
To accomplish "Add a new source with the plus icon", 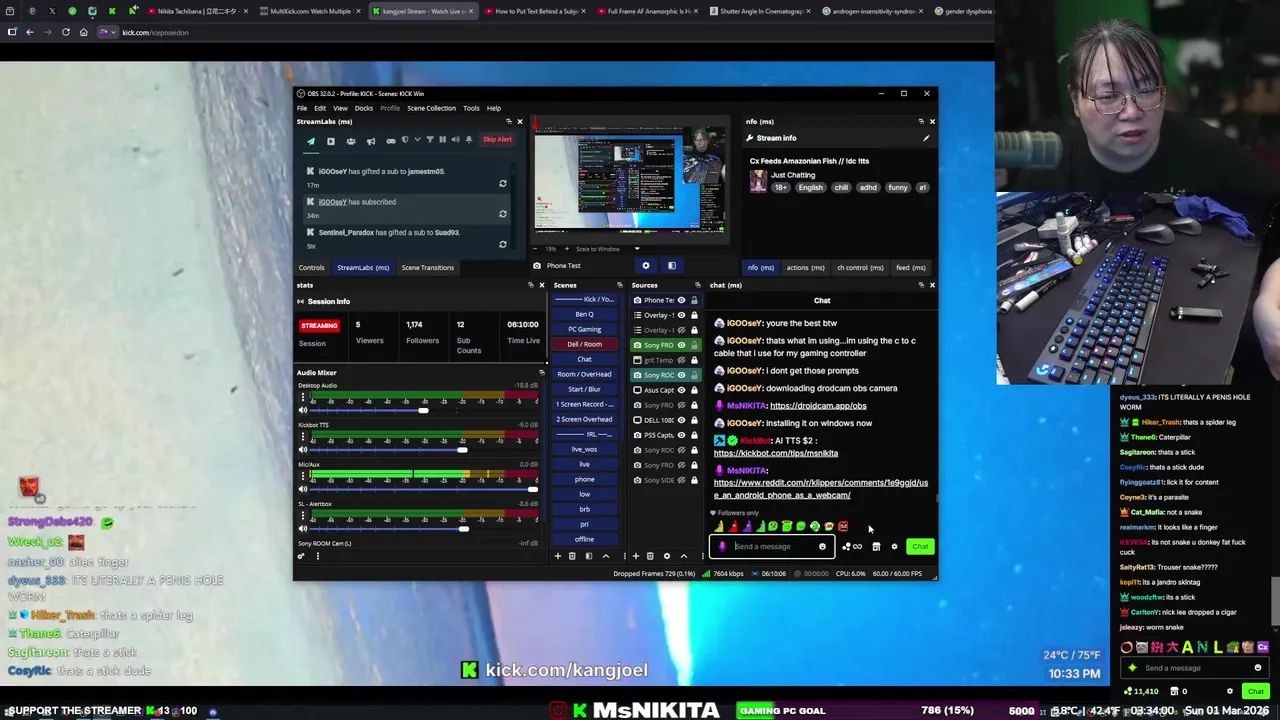I will click(635, 556).
